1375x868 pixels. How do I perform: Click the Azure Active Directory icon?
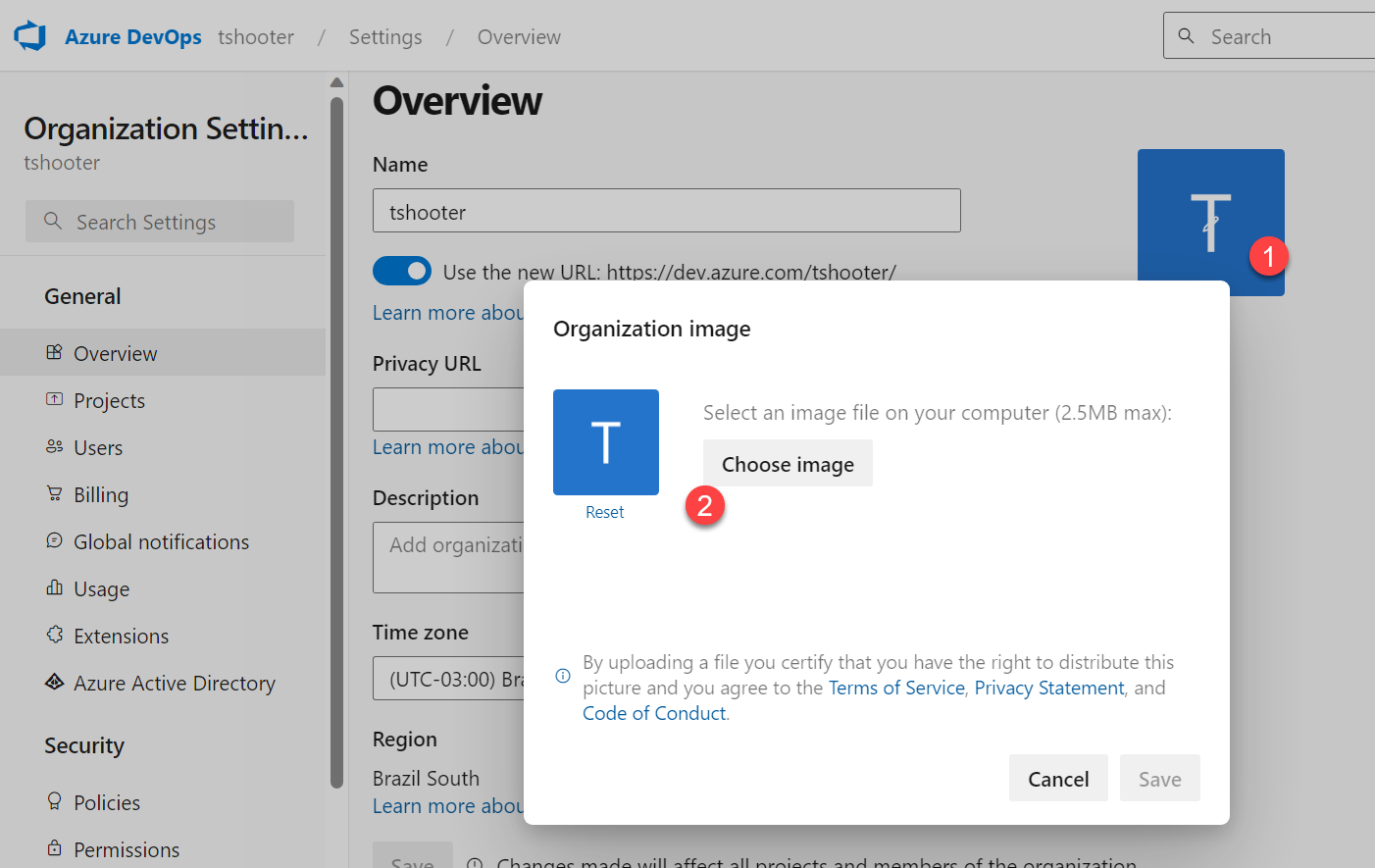[54, 682]
